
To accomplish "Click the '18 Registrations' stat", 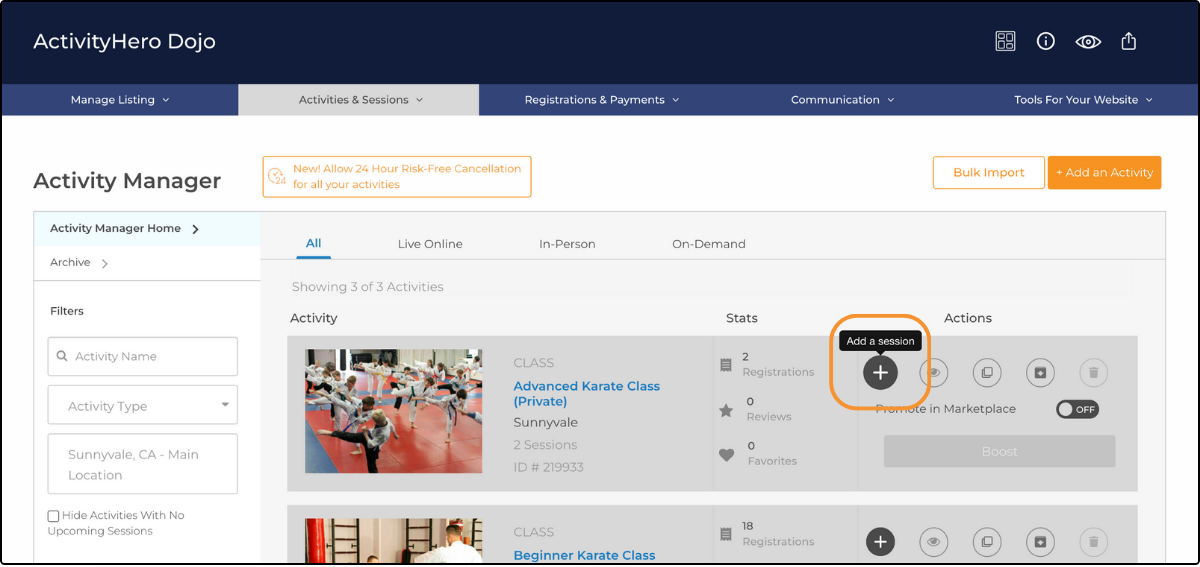I will point(778,534).
